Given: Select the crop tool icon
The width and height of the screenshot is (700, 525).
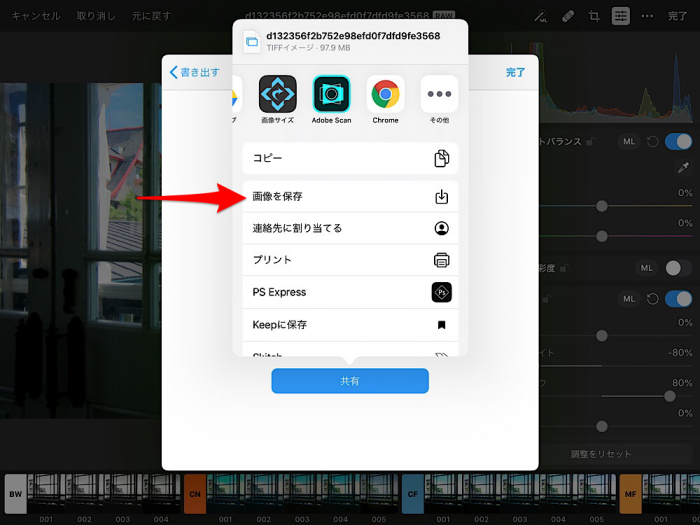Looking at the screenshot, I should (594, 16).
